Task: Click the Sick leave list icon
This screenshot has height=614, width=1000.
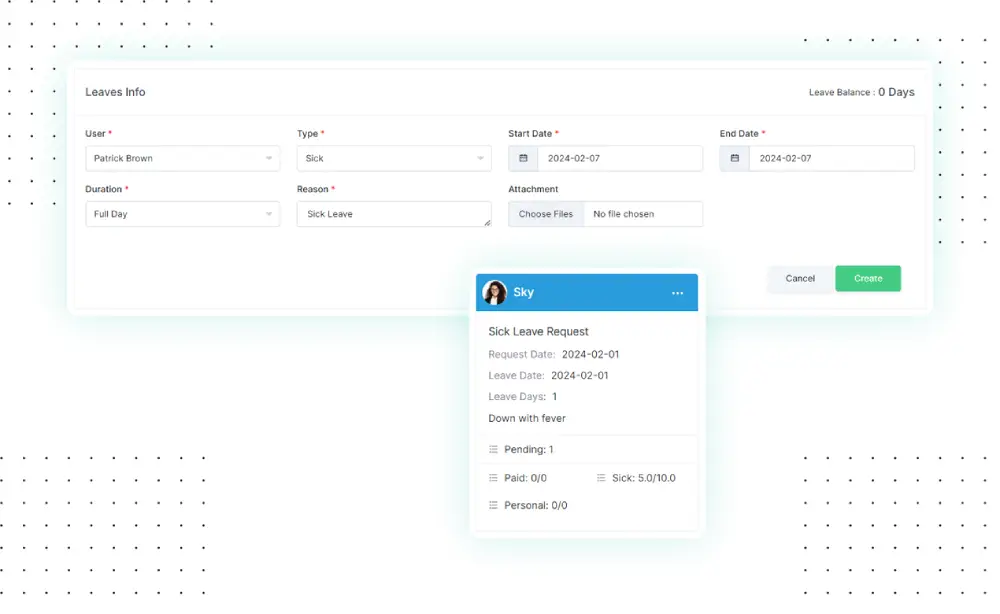Action: pos(601,478)
